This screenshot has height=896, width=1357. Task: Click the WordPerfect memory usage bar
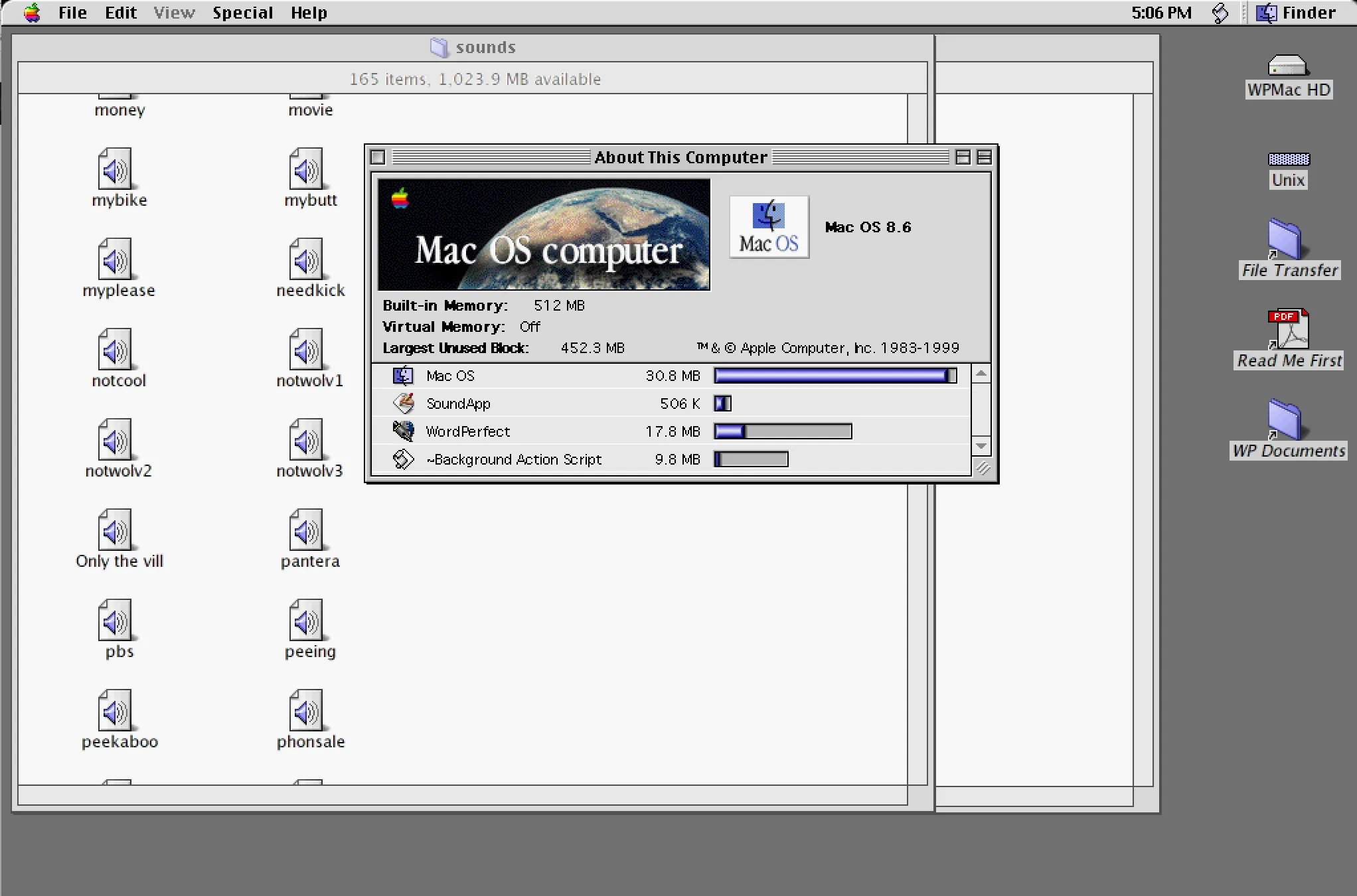[783, 431]
